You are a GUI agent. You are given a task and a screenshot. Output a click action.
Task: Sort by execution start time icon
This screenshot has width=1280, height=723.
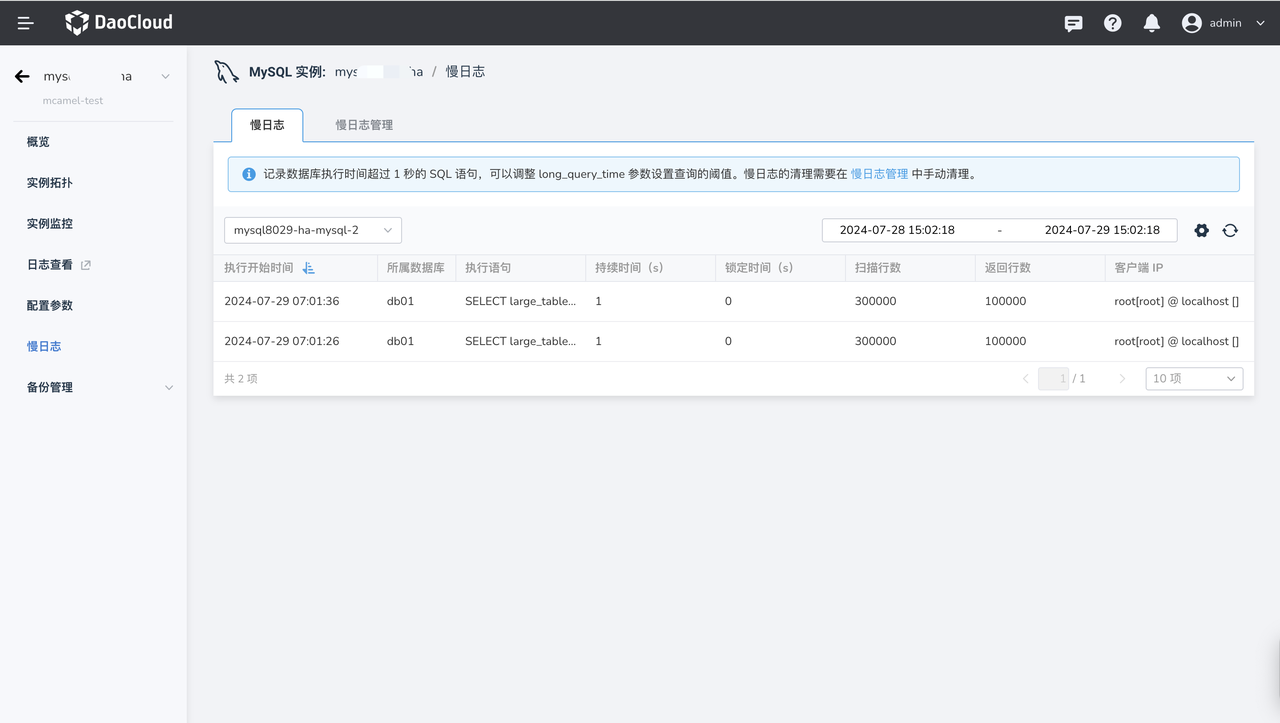pos(309,268)
